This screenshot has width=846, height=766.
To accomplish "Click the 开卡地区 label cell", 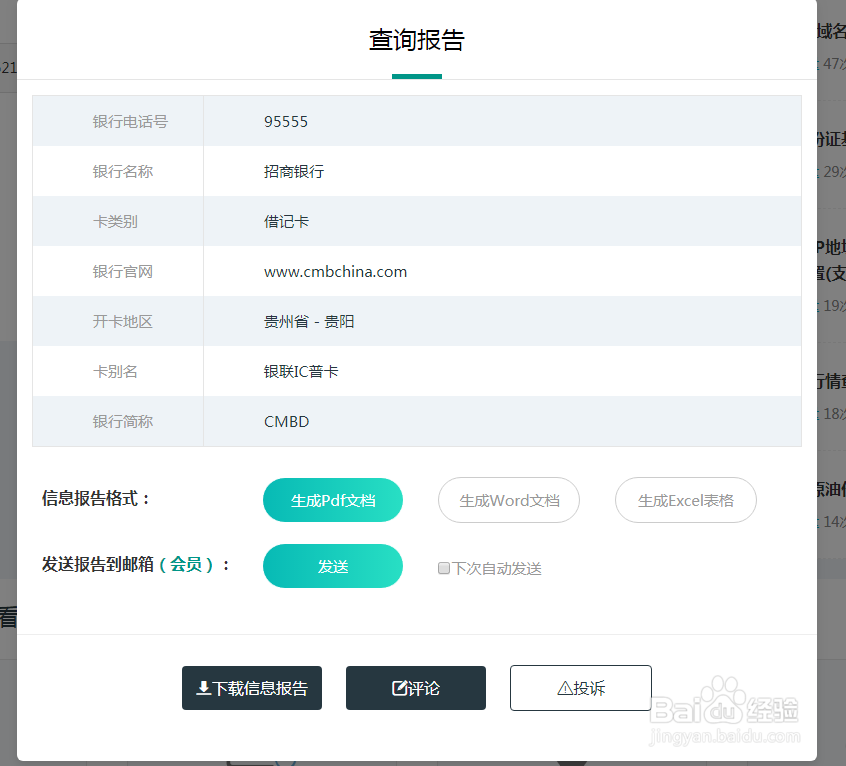I will (118, 322).
